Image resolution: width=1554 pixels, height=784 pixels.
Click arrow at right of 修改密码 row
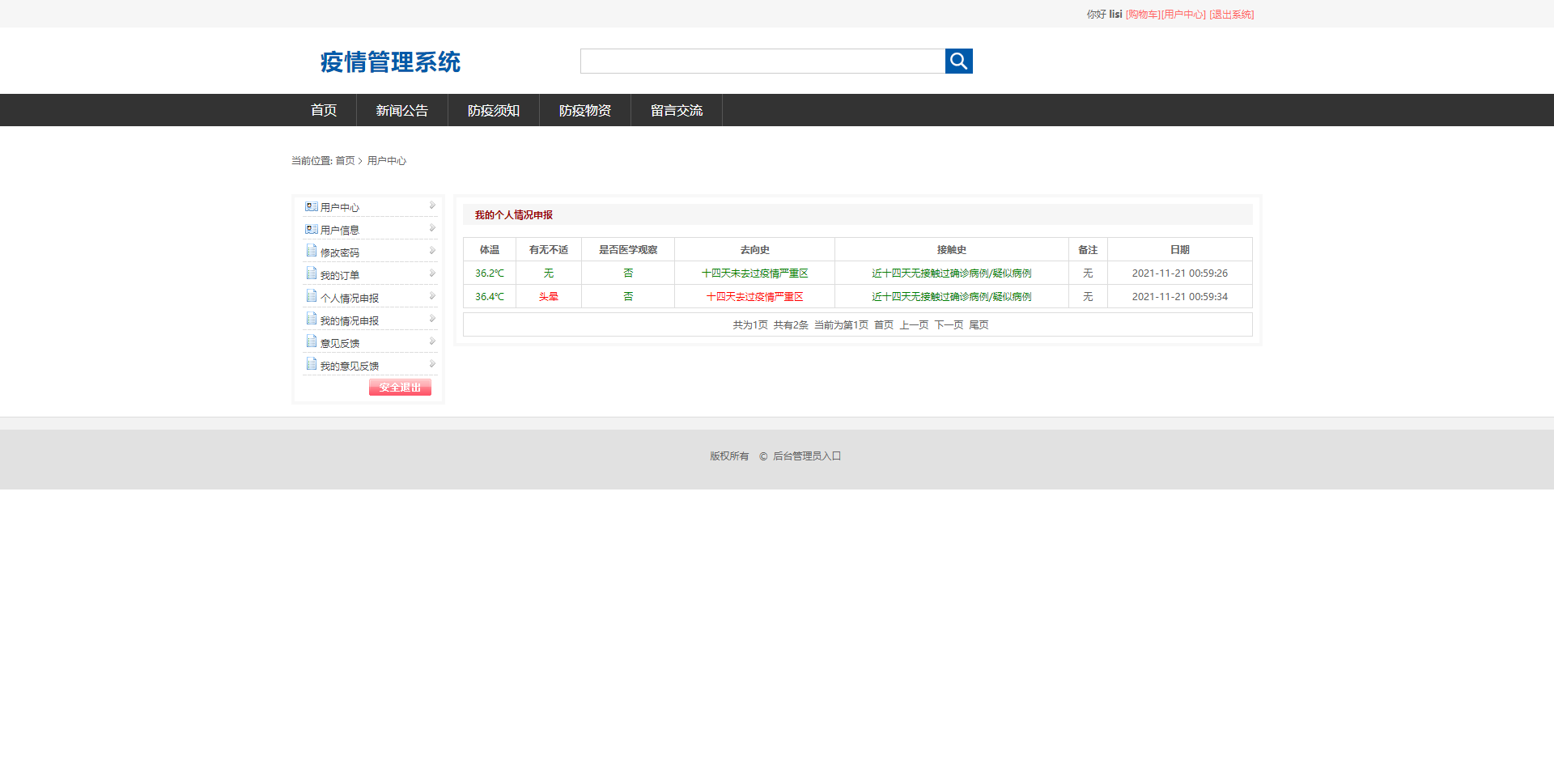[x=432, y=251]
